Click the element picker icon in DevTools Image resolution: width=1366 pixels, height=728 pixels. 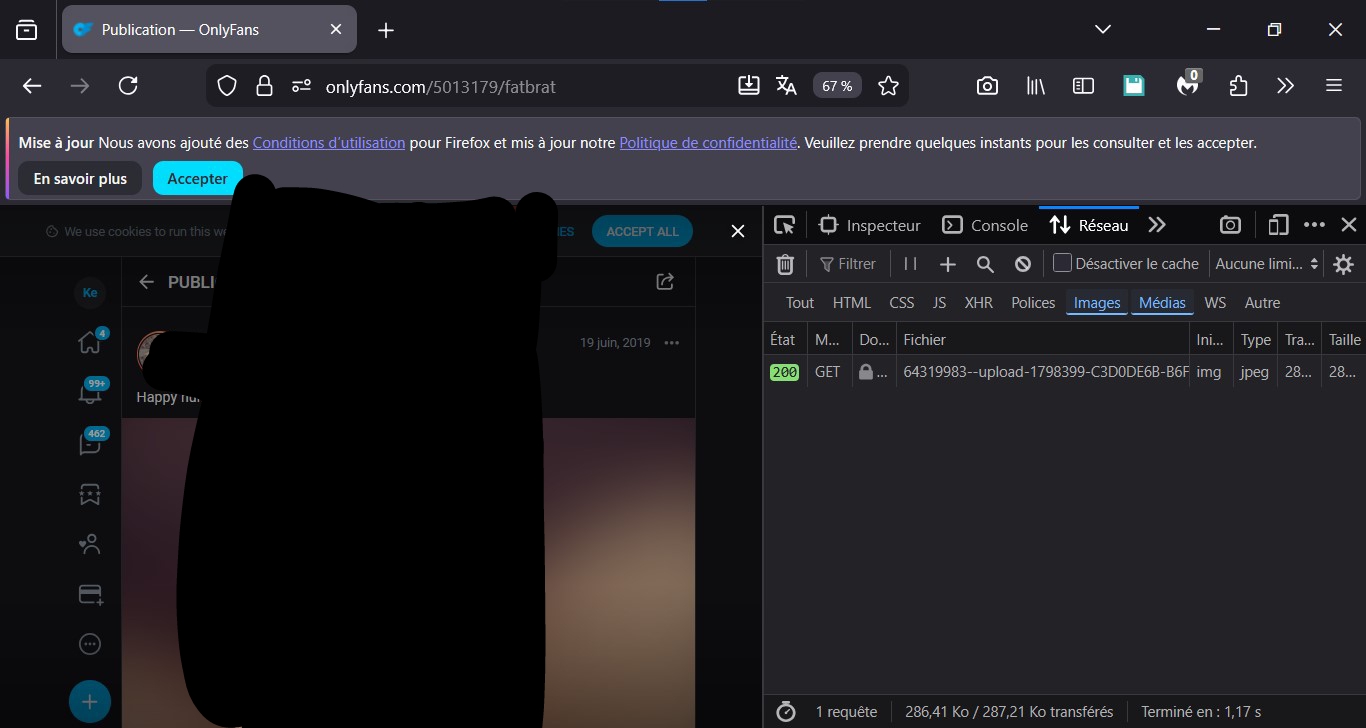[785, 226]
